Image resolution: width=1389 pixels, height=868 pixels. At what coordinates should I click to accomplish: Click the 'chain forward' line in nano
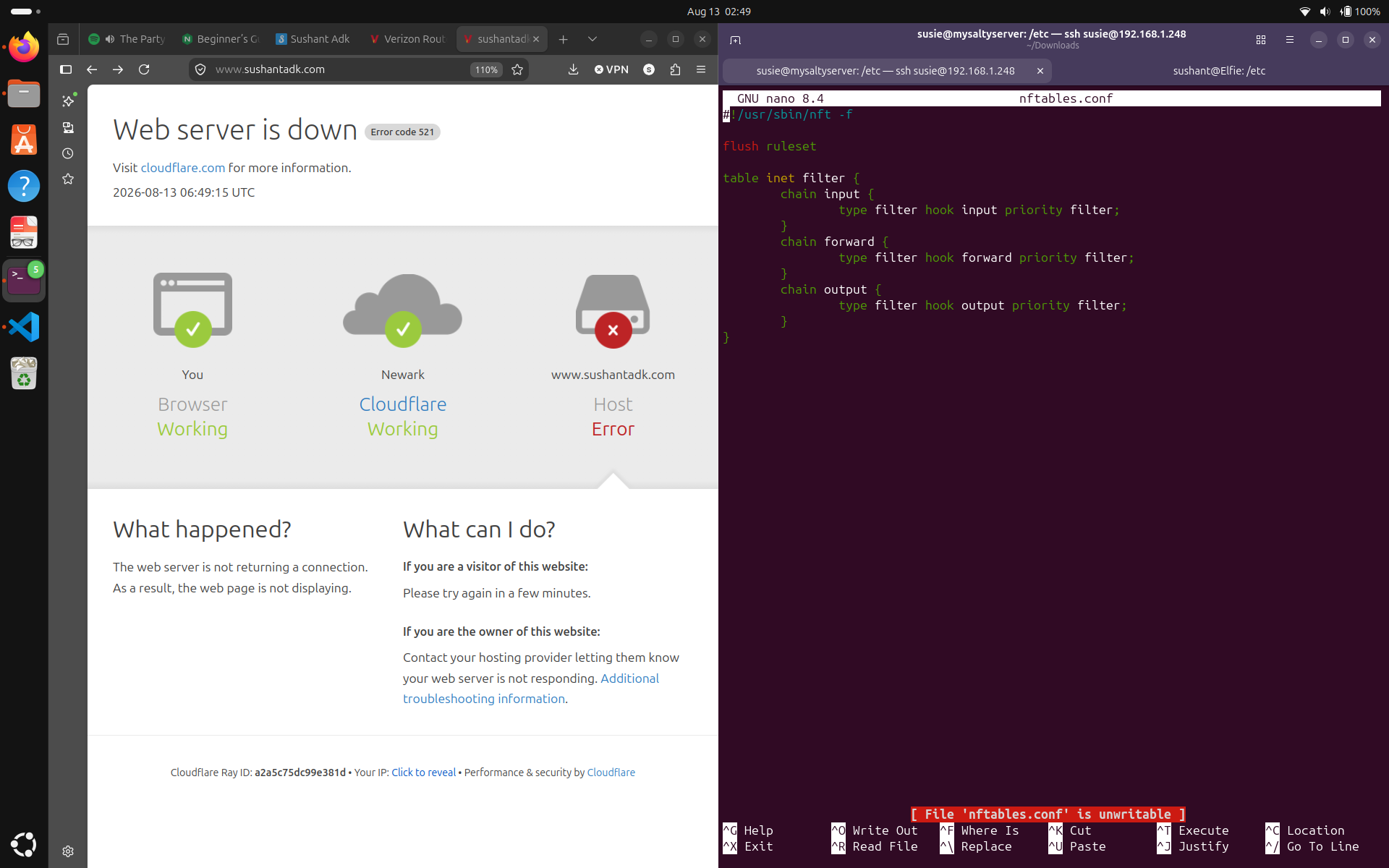pos(834,242)
